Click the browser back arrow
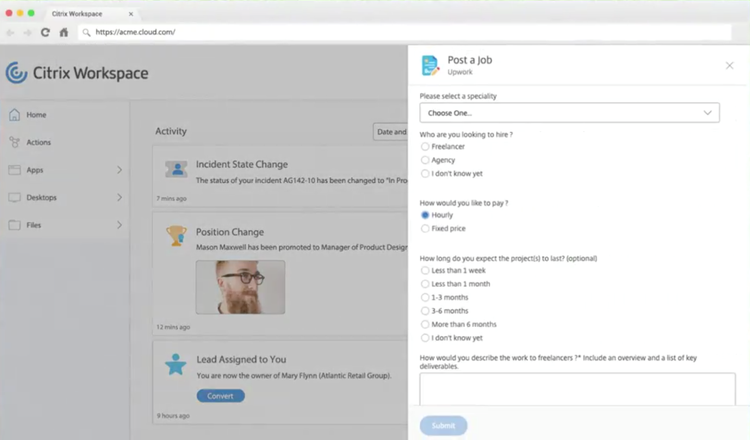Viewport: 750px width, 440px height. tap(10, 33)
